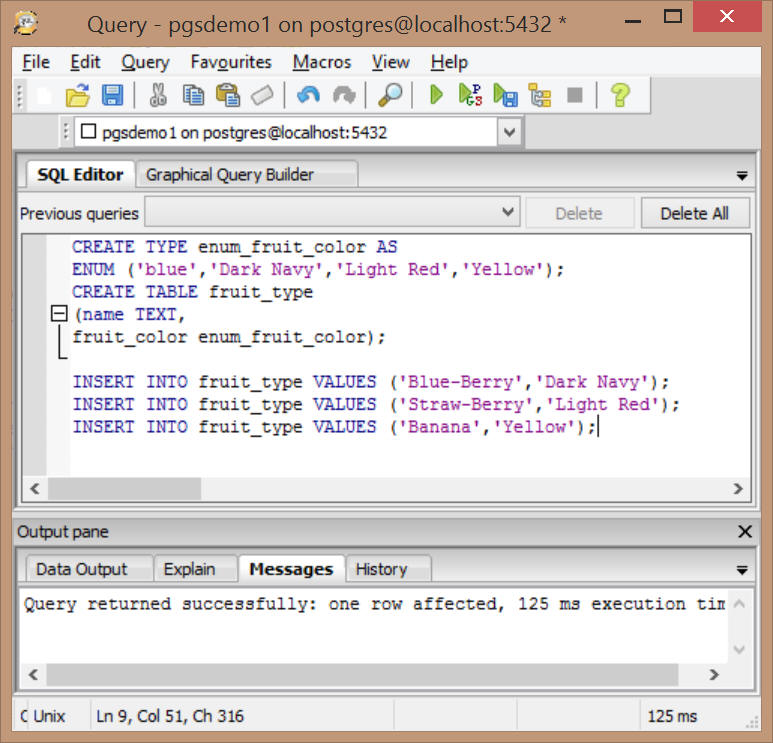Click SQL editor scroll right arrow
The width and height of the screenshot is (773, 743).
pyautogui.click(x=738, y=489)
